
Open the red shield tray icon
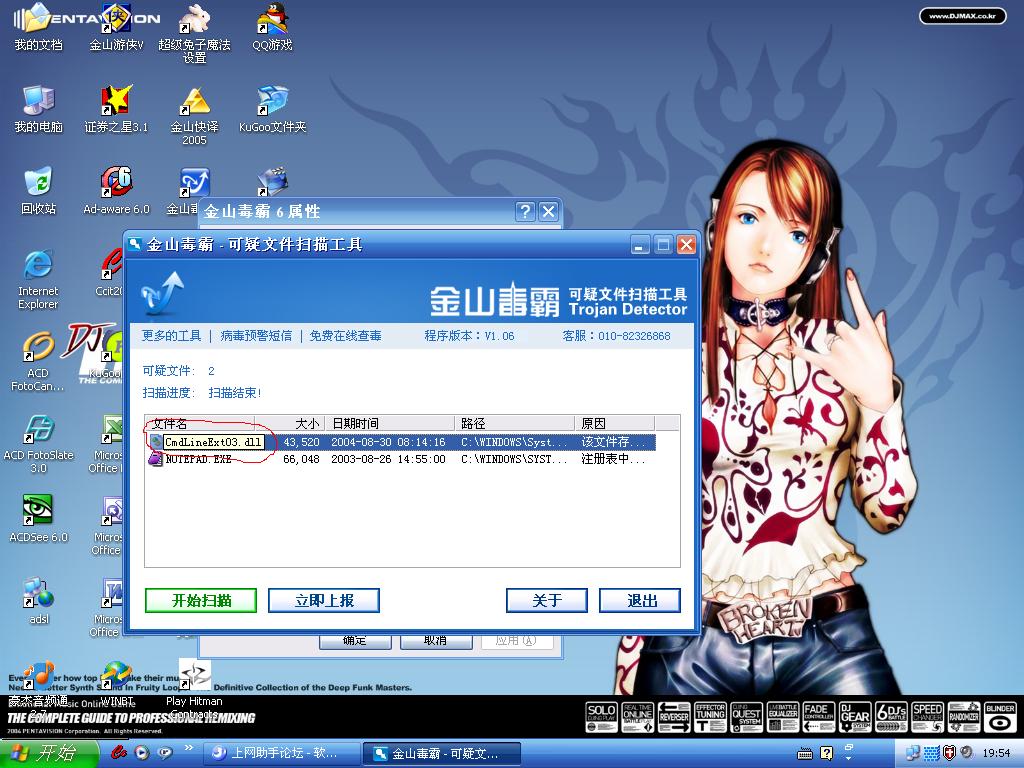click(x=950, y=753)
